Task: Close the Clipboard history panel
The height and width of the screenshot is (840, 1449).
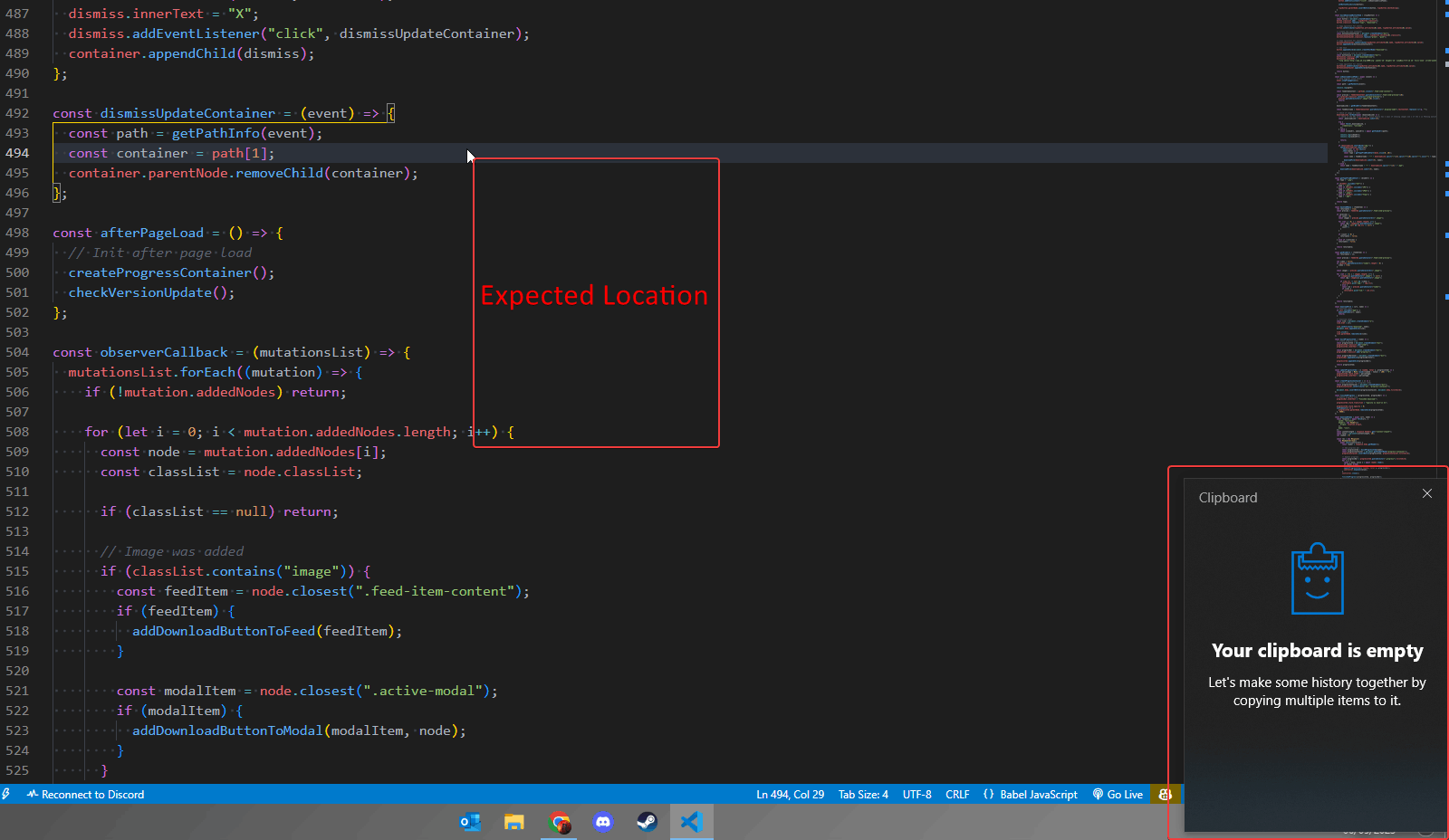Action: [x=1427, y=493]
